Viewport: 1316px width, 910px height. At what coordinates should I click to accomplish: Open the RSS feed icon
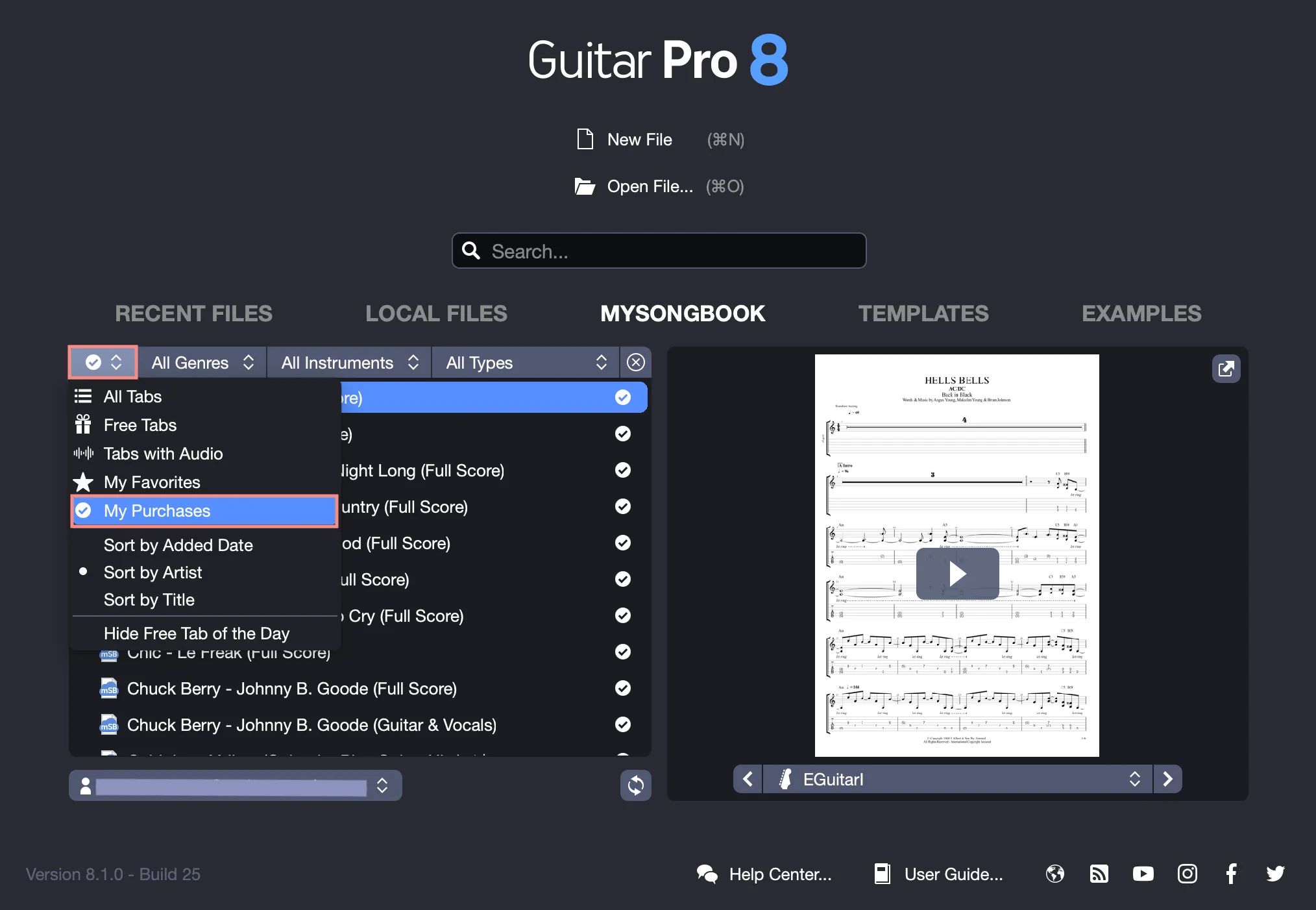point(1099,874)
